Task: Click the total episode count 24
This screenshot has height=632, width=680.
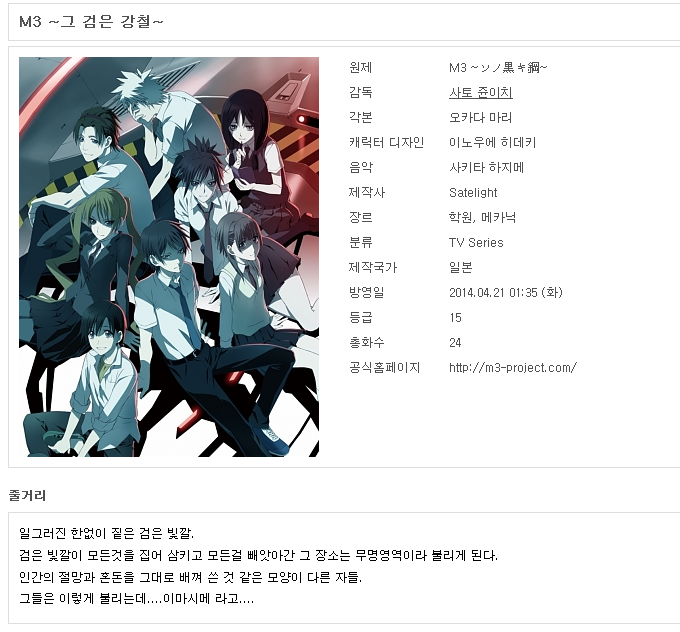Action: coord(455,343)
